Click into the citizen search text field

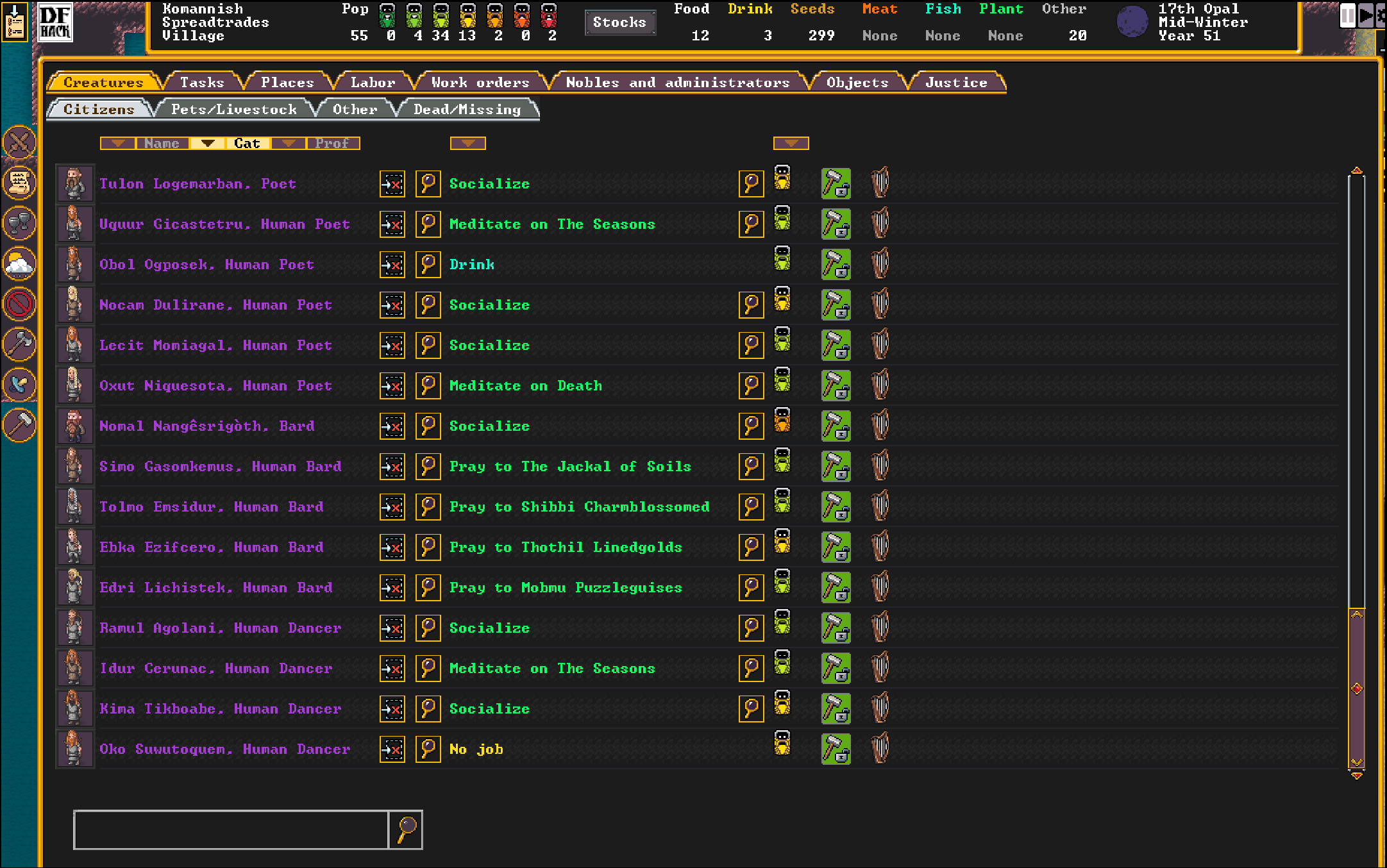[231, 830]
